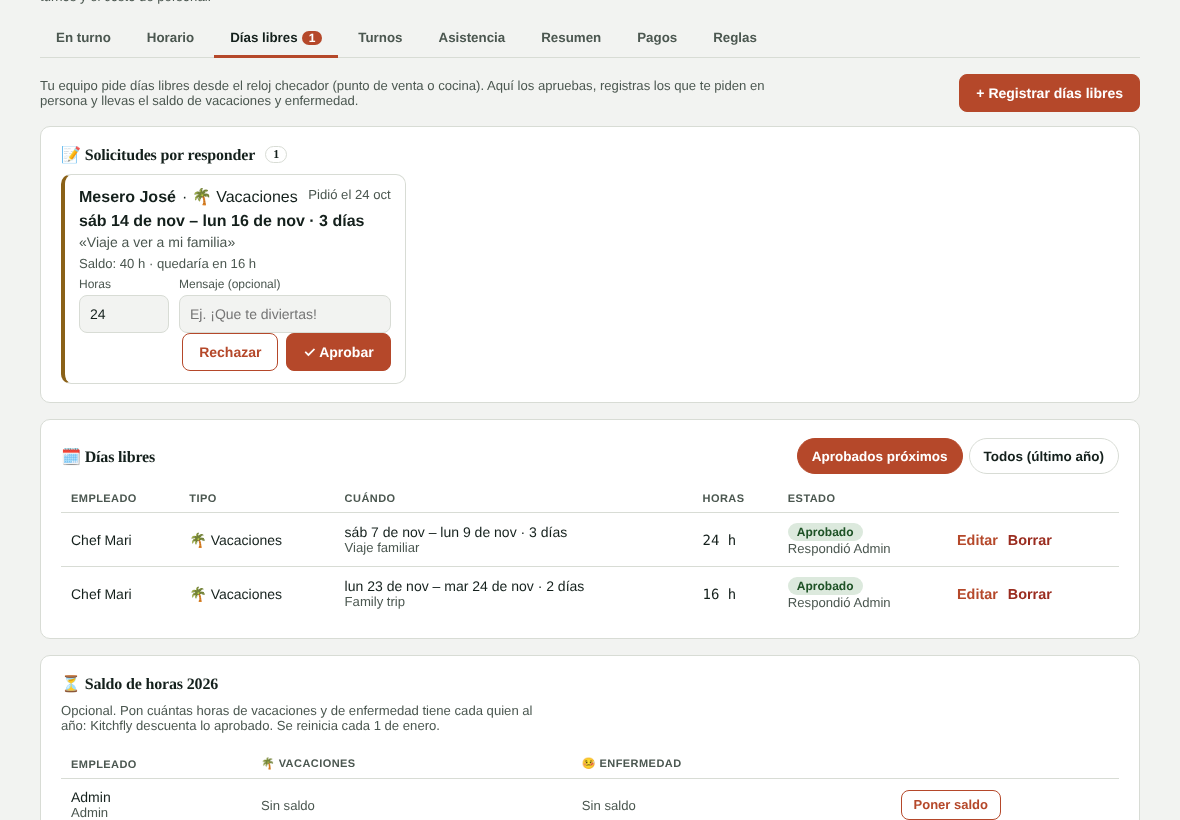
Task: Click the sick face icon by Enfermedad header
Action: (x=588, y=764)
